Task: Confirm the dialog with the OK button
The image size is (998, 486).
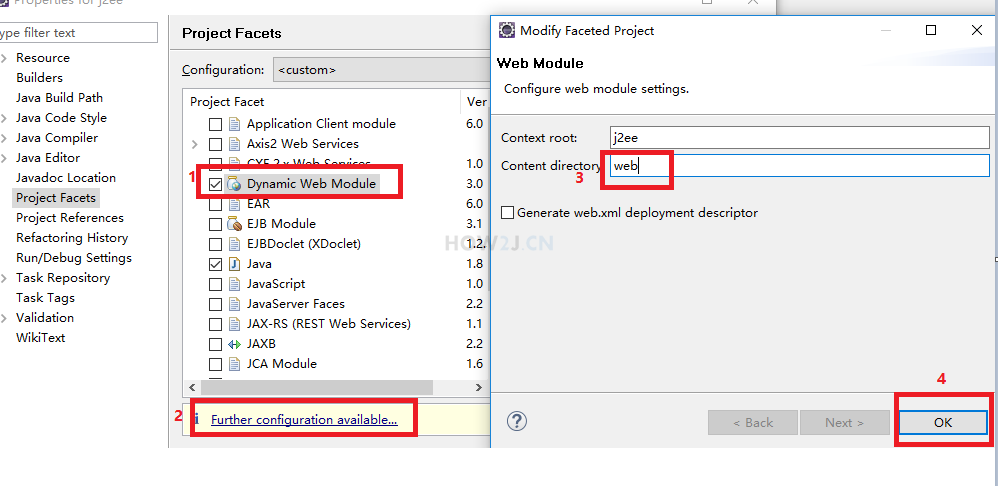Action: tap(943, 422)
